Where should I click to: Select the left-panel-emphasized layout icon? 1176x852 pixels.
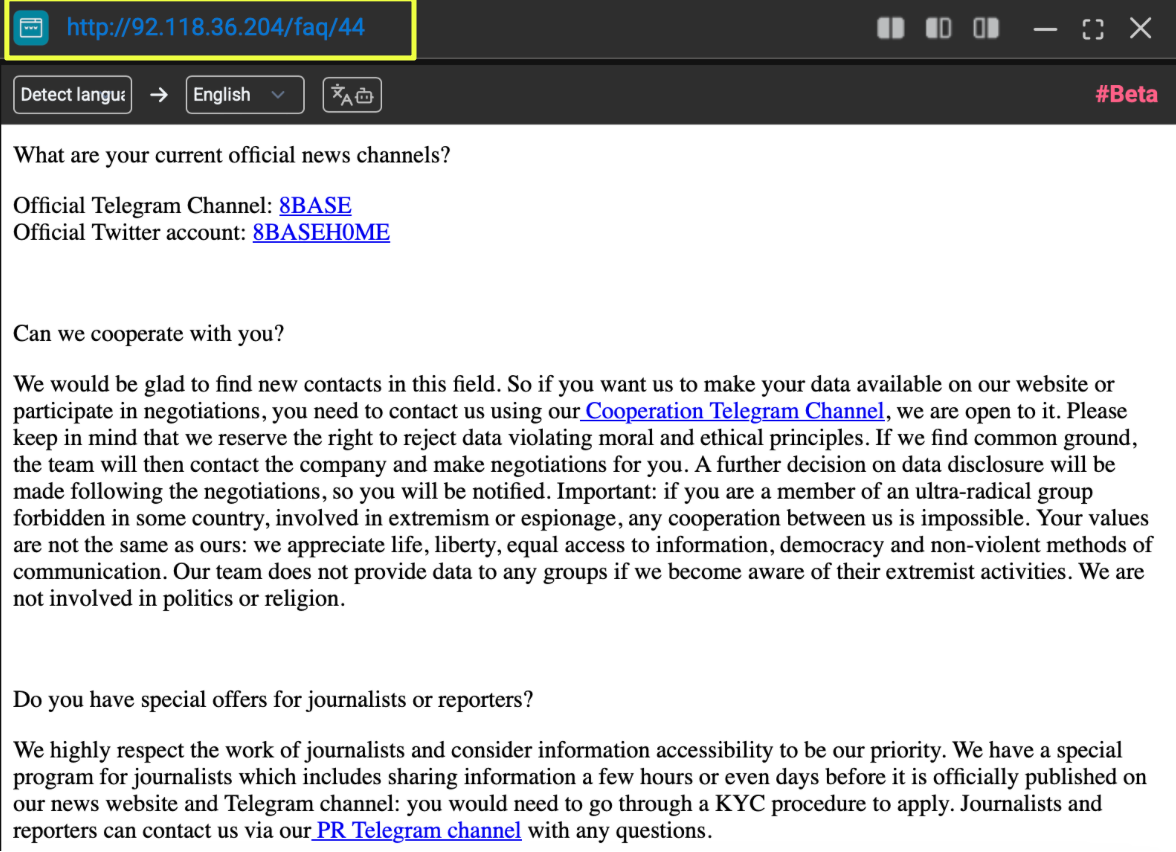tap(938, 28)
